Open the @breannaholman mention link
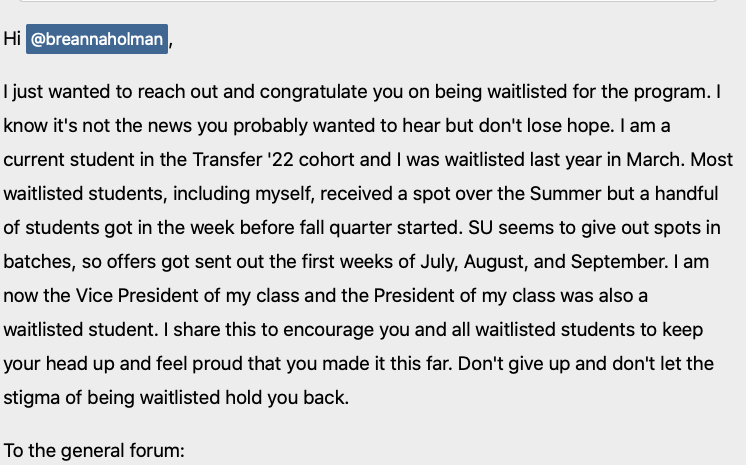 tap(97, 39)
